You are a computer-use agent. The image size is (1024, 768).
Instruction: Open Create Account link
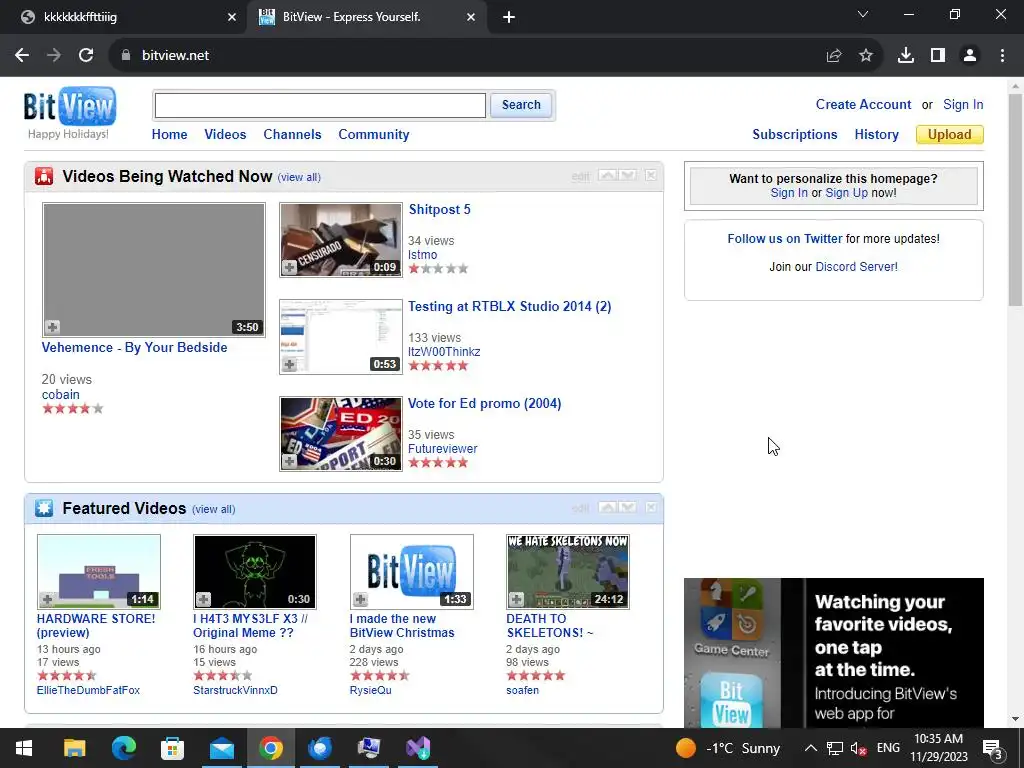click(x=863, y=104)
